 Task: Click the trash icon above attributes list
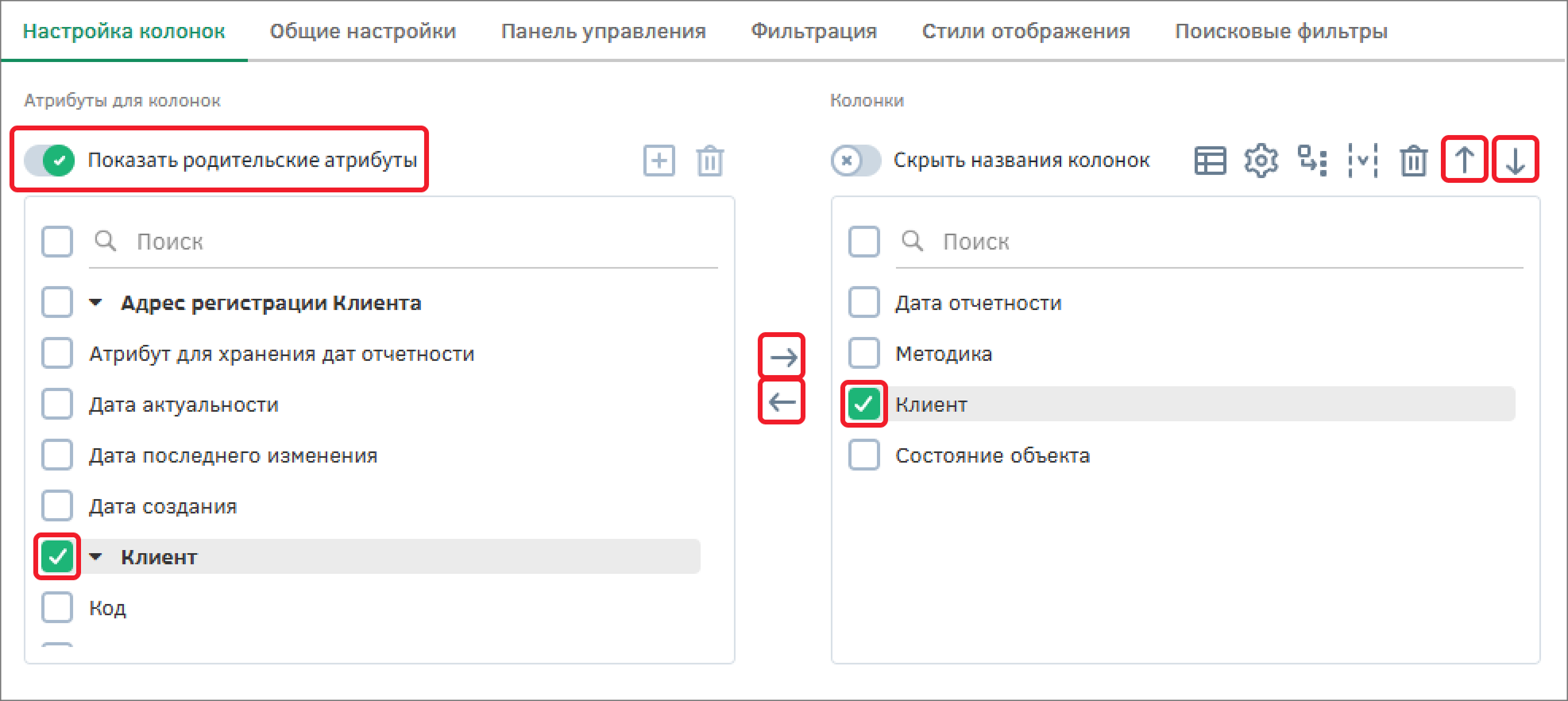point(709,161)
